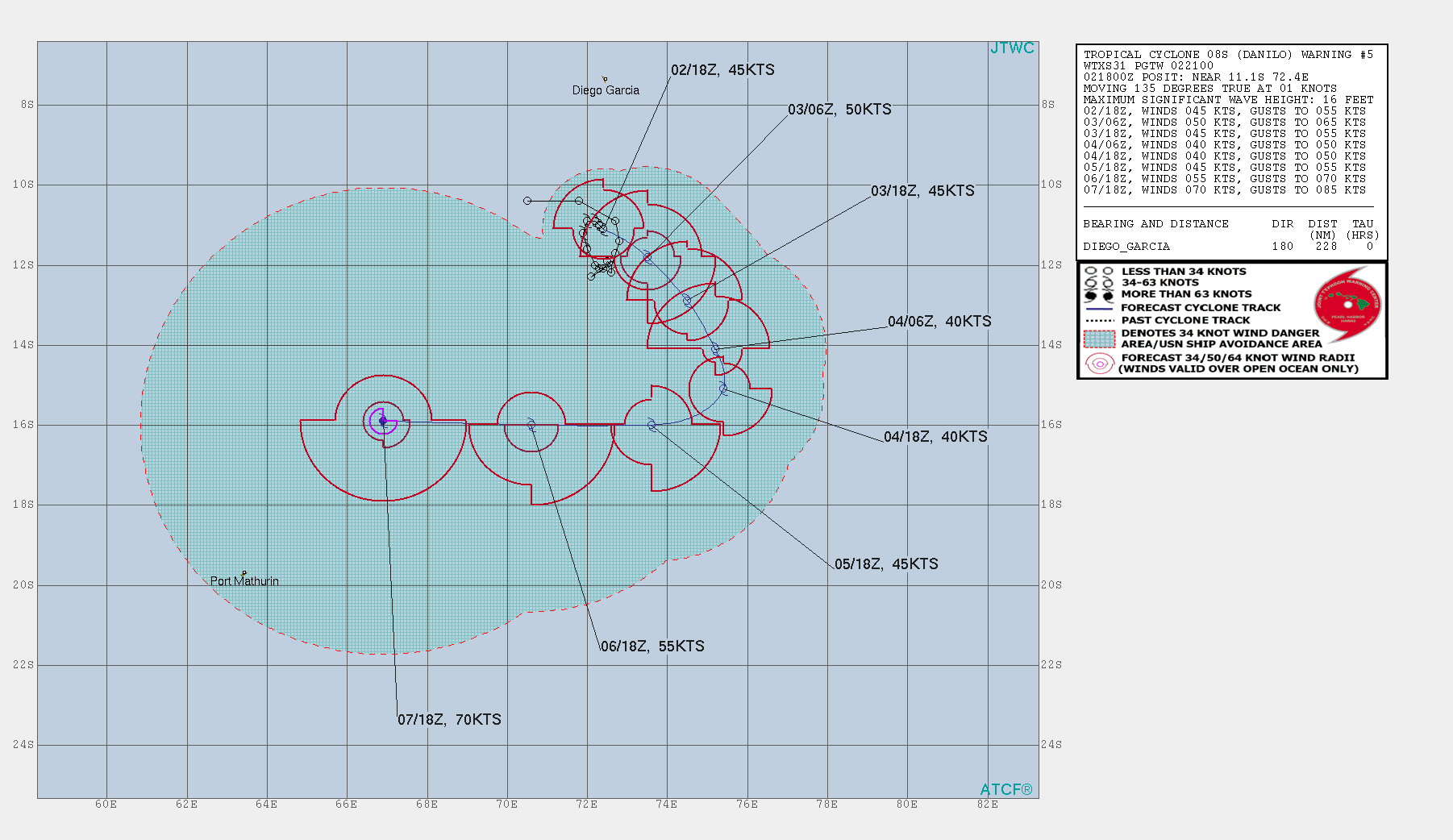This screenshot has height=840, width=1453.
Task: Click the '06/18Z, 55KTS' map label
Action: [652, 647]
